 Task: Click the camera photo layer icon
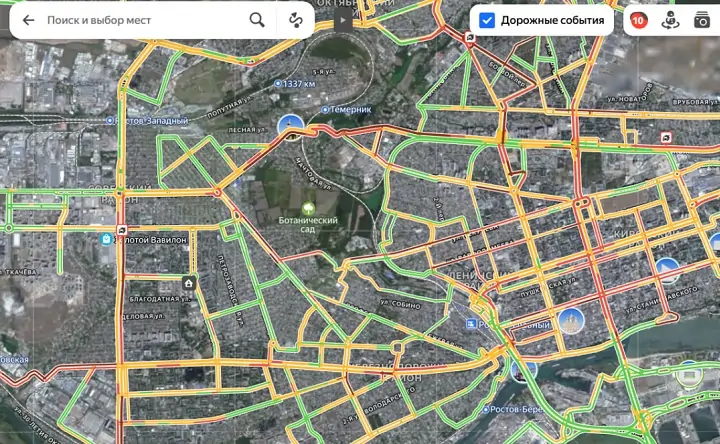tap(702, 20)
